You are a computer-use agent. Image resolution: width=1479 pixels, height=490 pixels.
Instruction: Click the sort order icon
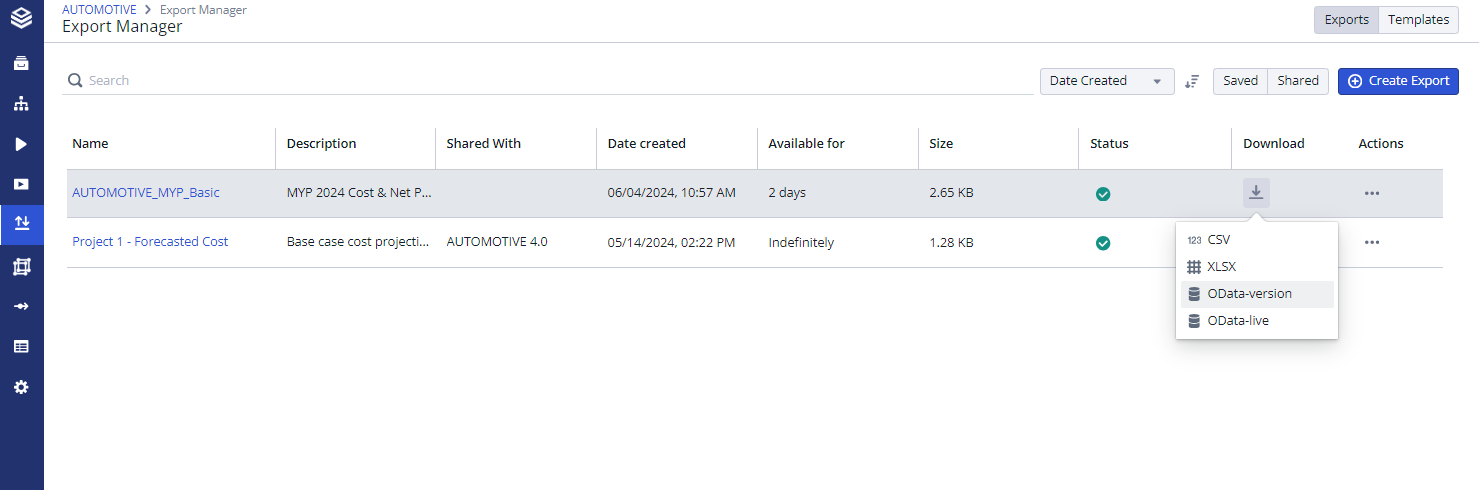[x=1191, y=81]
